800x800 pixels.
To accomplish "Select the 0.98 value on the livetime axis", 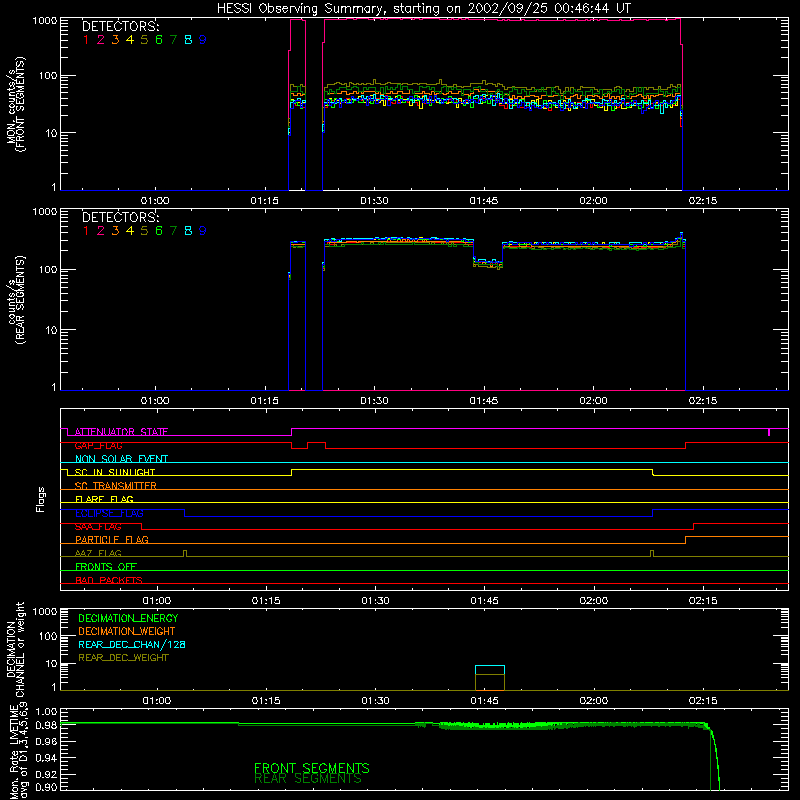I will click(x=46, y=726).
